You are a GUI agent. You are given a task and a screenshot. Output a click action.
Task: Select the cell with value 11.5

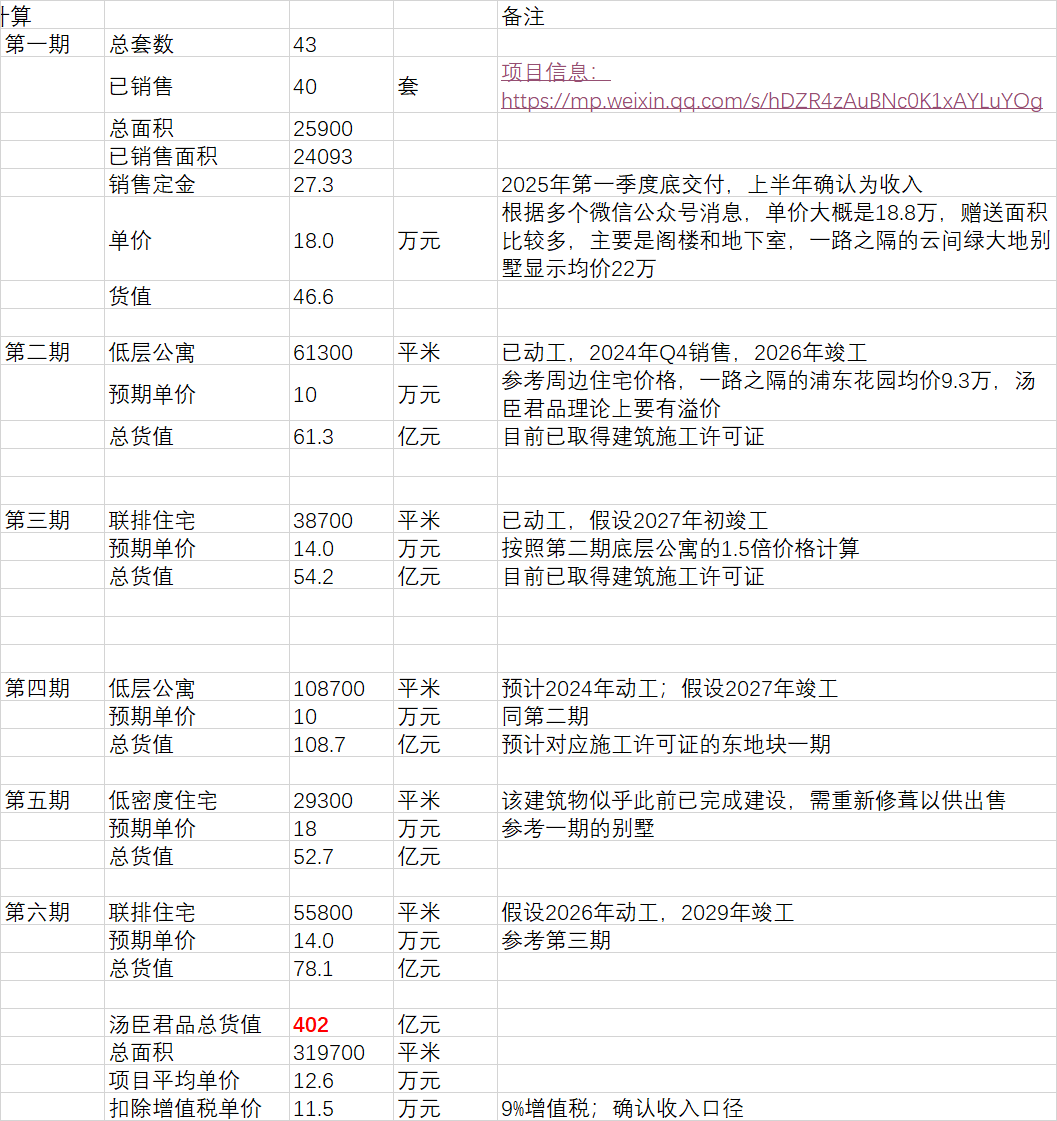[341, 1107]
